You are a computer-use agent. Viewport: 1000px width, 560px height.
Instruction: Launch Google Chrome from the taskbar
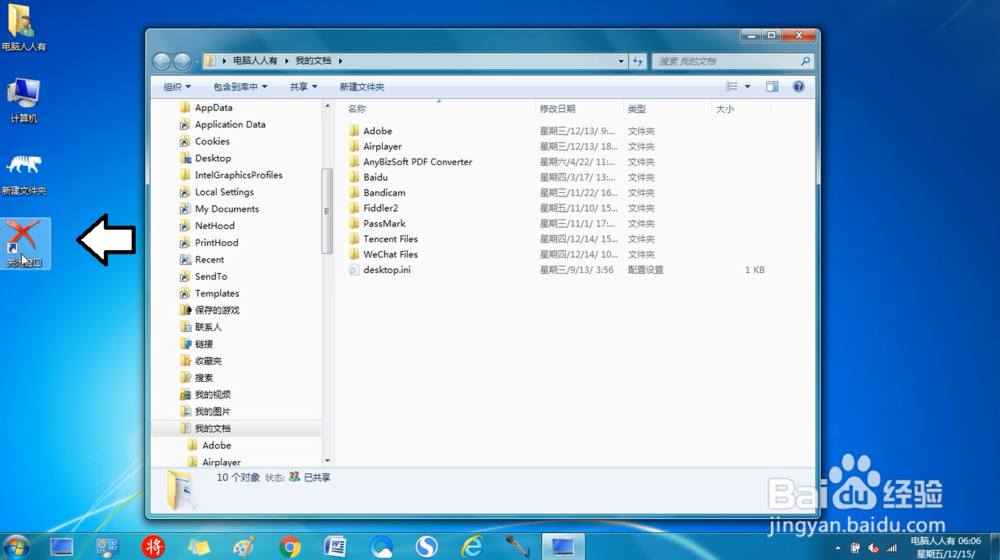point(290,547)
